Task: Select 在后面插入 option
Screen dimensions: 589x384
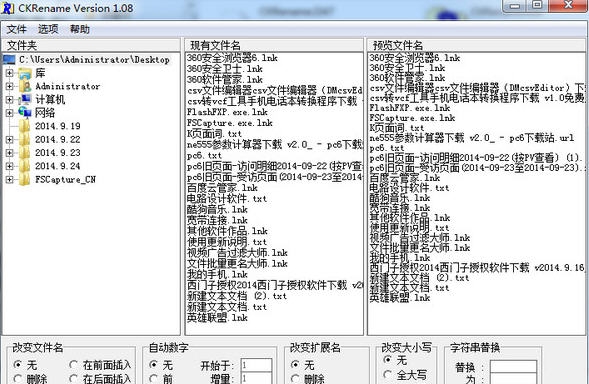Action: click(100, 378)
